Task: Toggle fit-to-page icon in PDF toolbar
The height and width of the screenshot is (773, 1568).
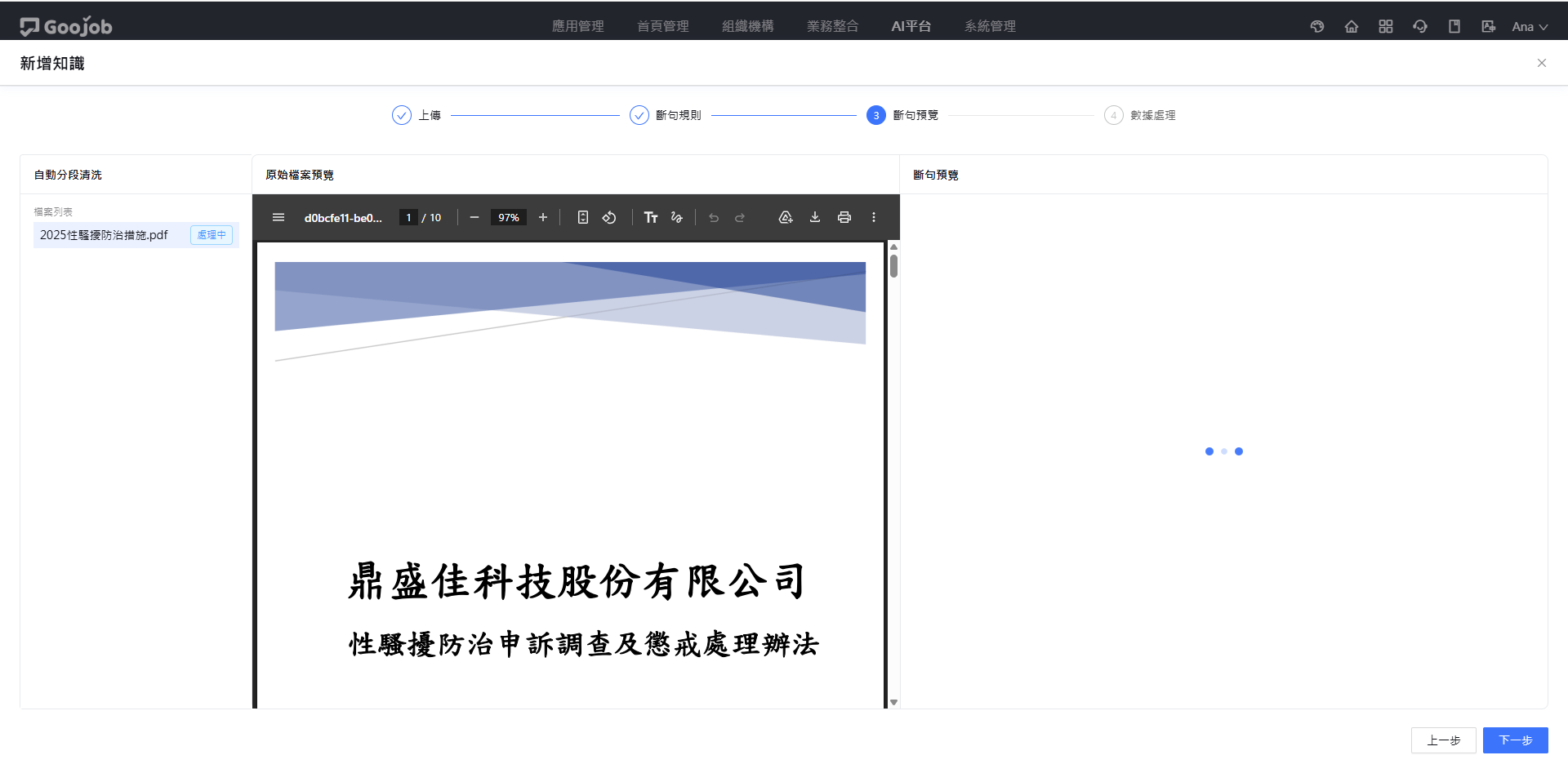Action: [x=583, y=217]
